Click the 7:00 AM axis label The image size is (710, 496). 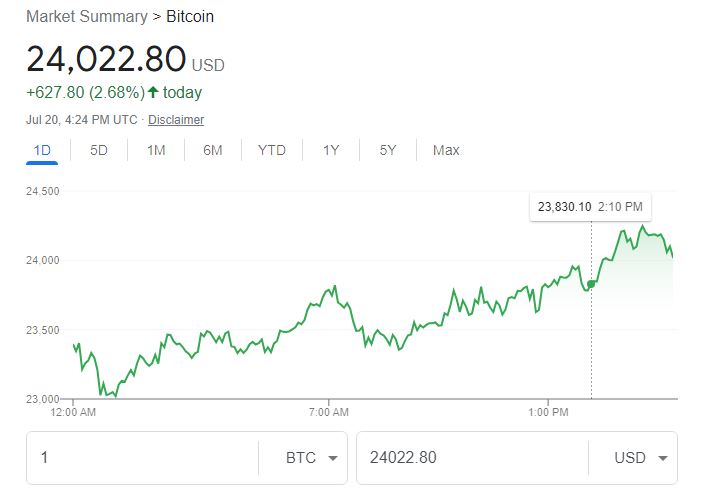click(x=329, y=412)
